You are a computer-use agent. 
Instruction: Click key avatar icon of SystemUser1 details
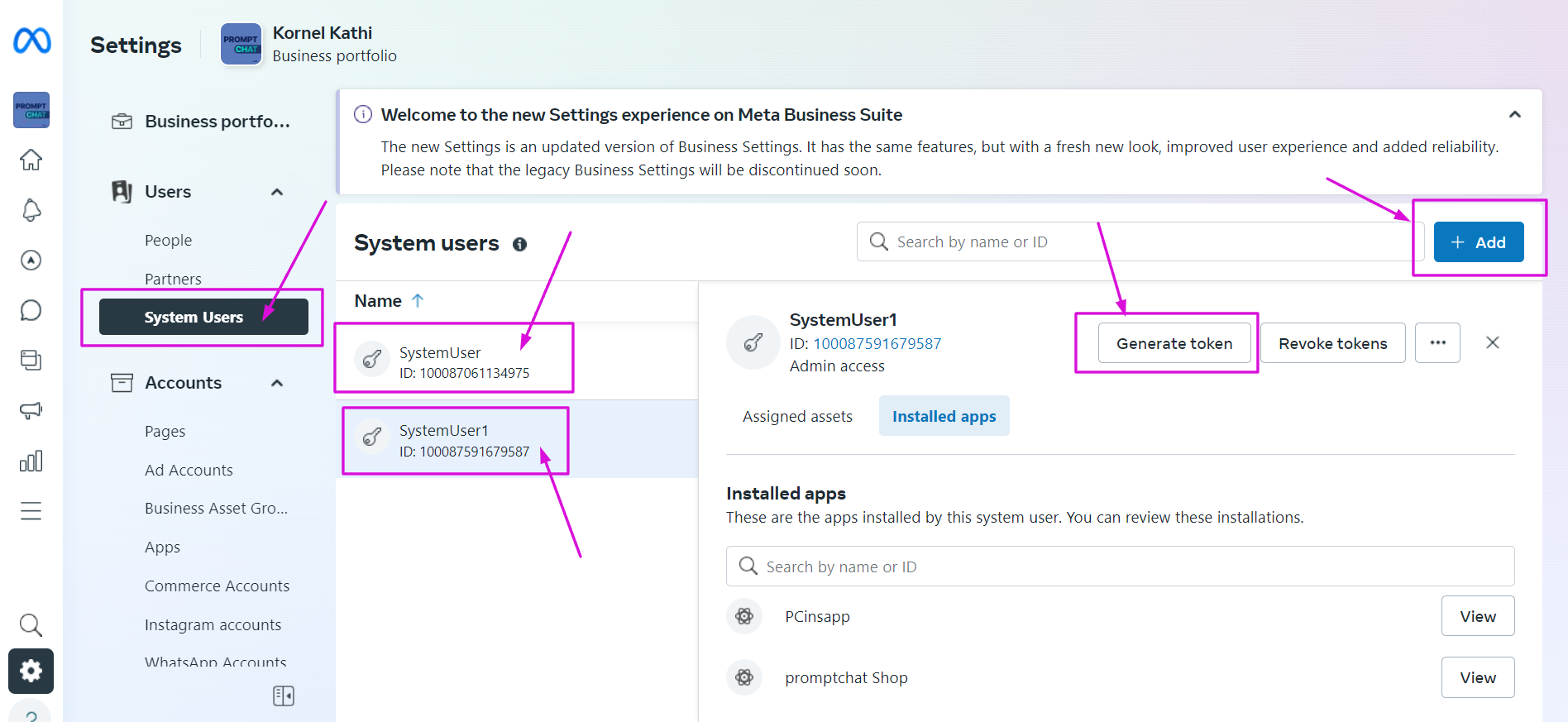[753, 342]
